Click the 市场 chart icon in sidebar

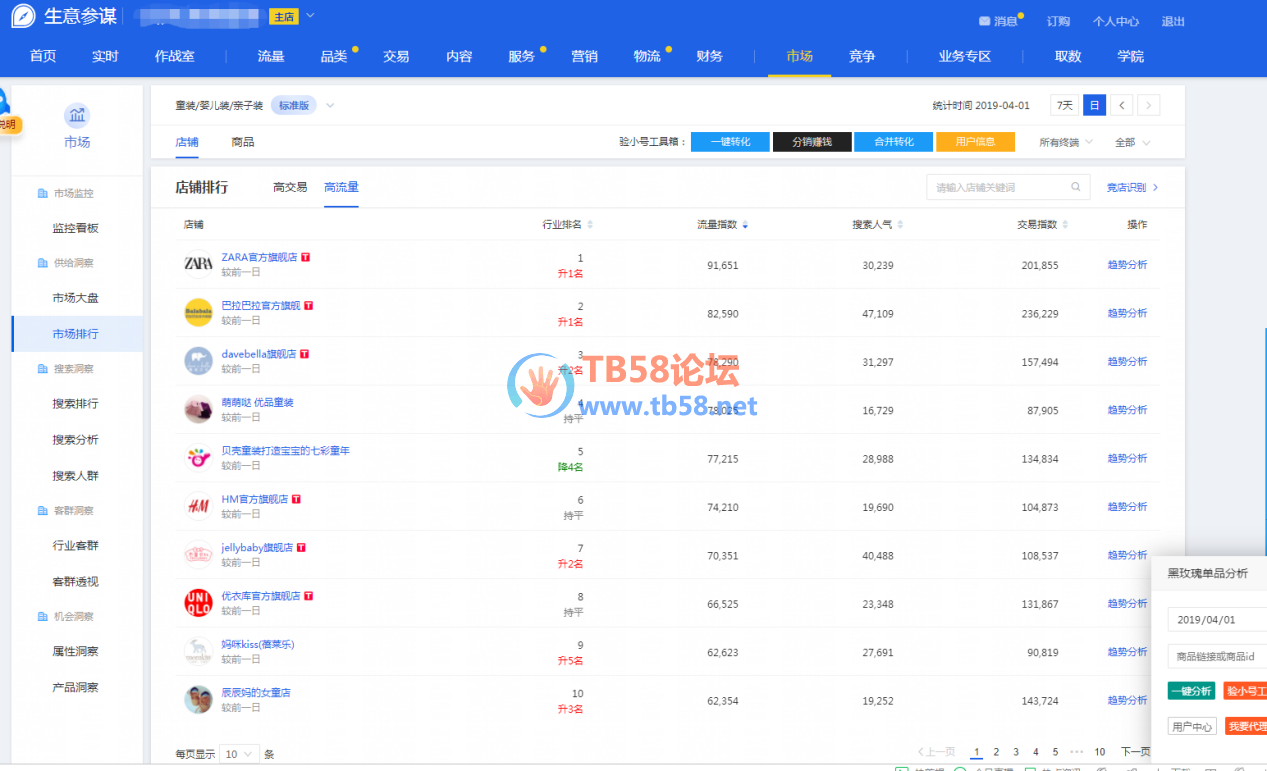click(77, 115)
